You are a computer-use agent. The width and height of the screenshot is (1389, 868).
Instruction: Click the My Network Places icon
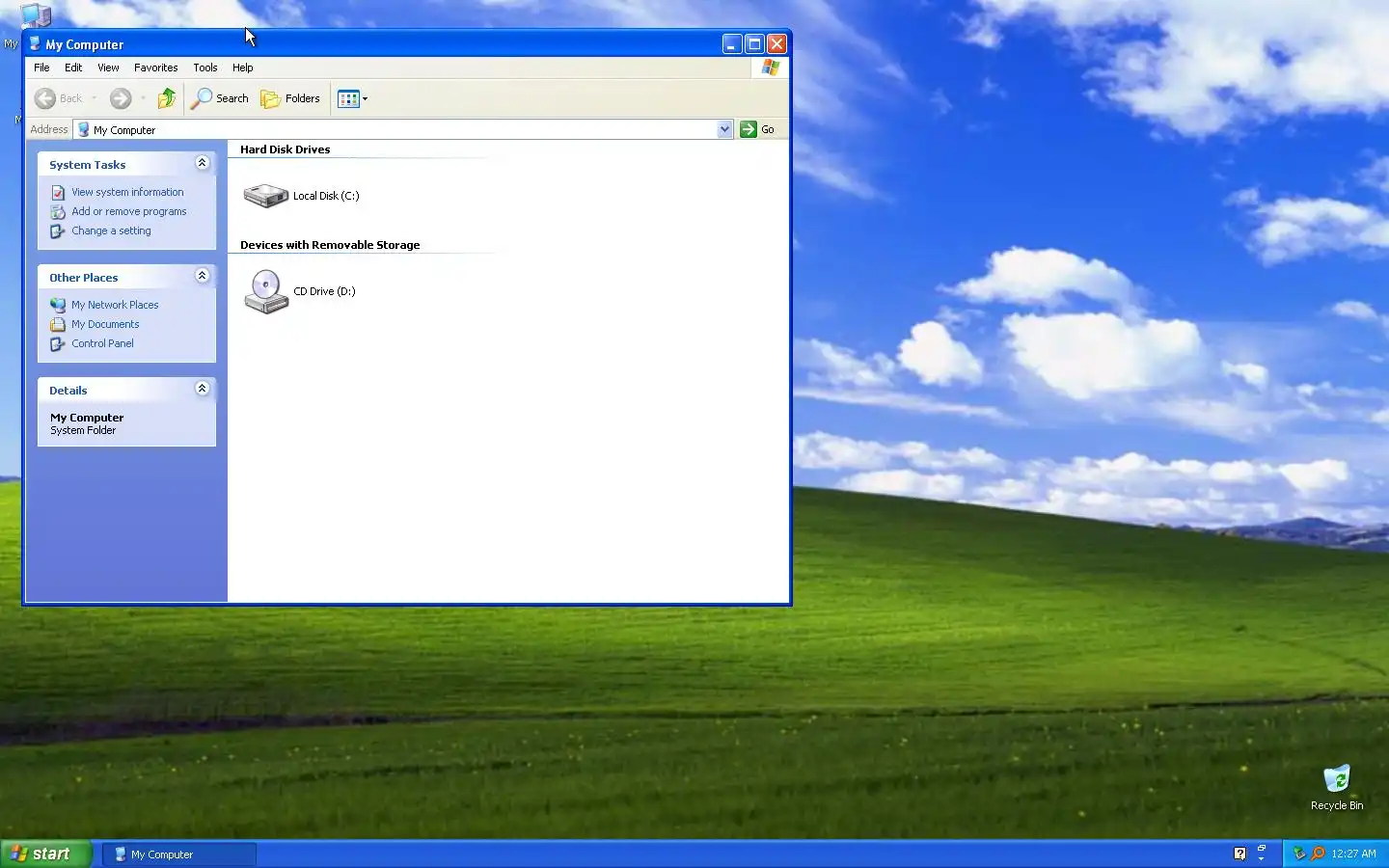[x=58, y=305]
